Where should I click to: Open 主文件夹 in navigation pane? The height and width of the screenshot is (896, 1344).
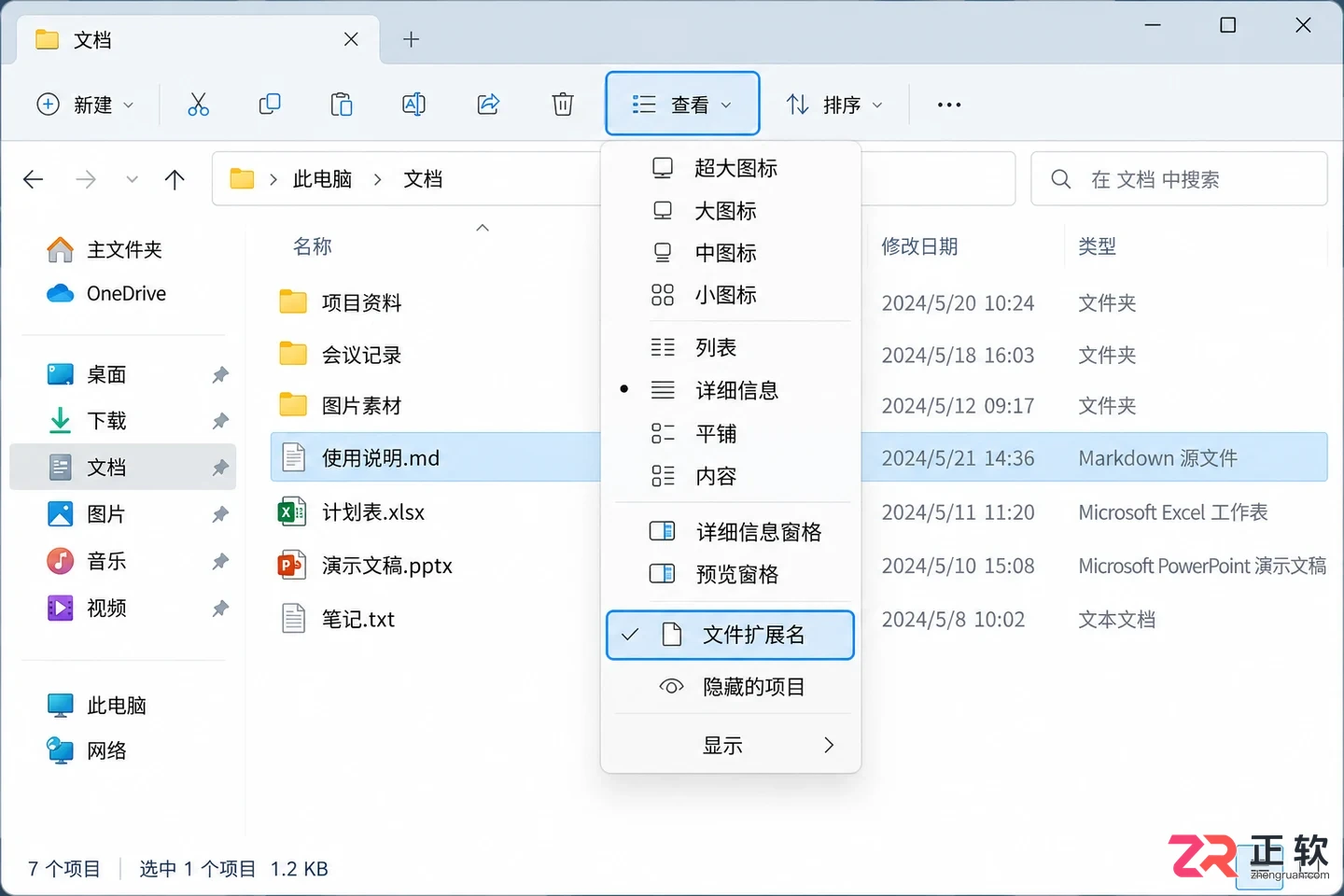[123, 249]
